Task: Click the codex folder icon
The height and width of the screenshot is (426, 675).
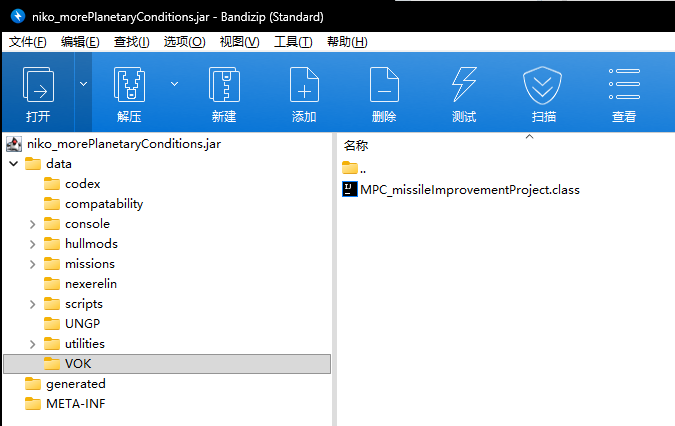Action: point(52,184)
